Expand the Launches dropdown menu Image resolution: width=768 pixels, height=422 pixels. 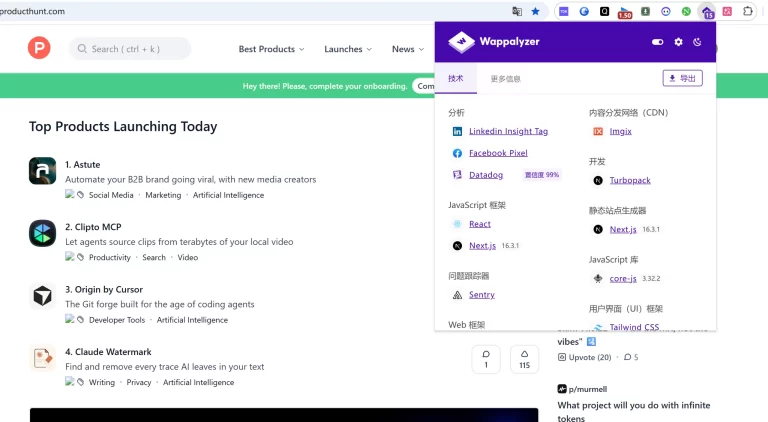348,49
